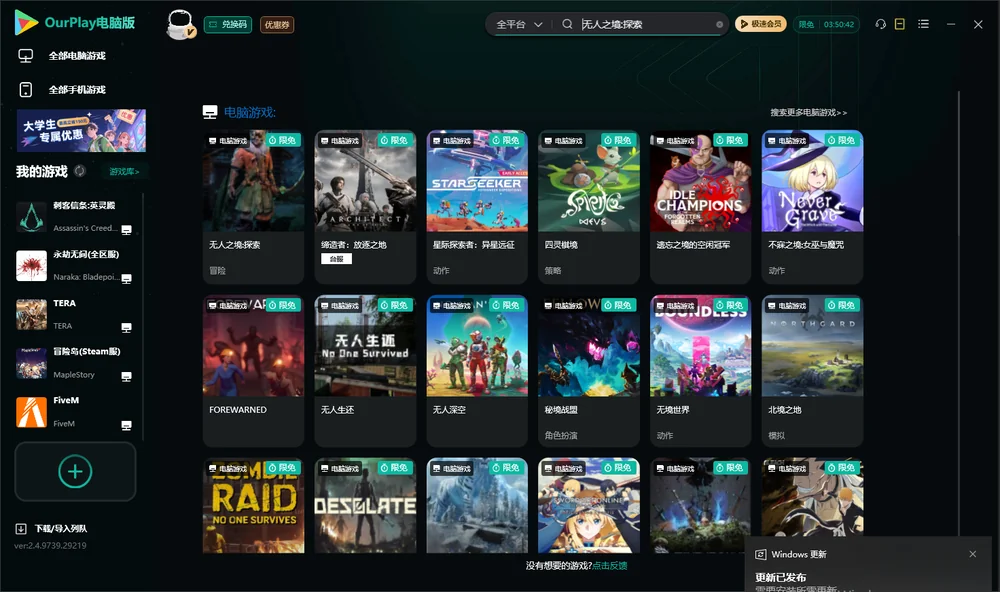Screen dimensions: 1000x592
Task: Open the mini-mode window icon
Action: [900, 24]
